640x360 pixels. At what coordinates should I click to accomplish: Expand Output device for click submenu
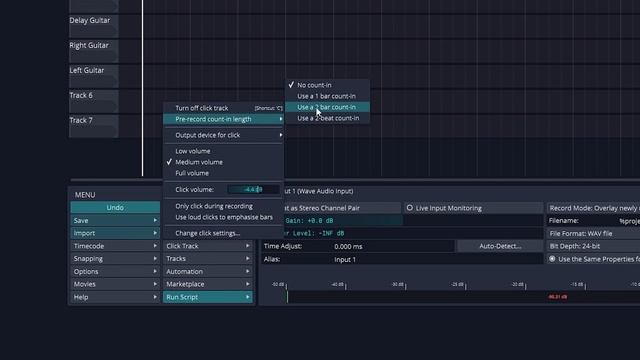point(223,135)
